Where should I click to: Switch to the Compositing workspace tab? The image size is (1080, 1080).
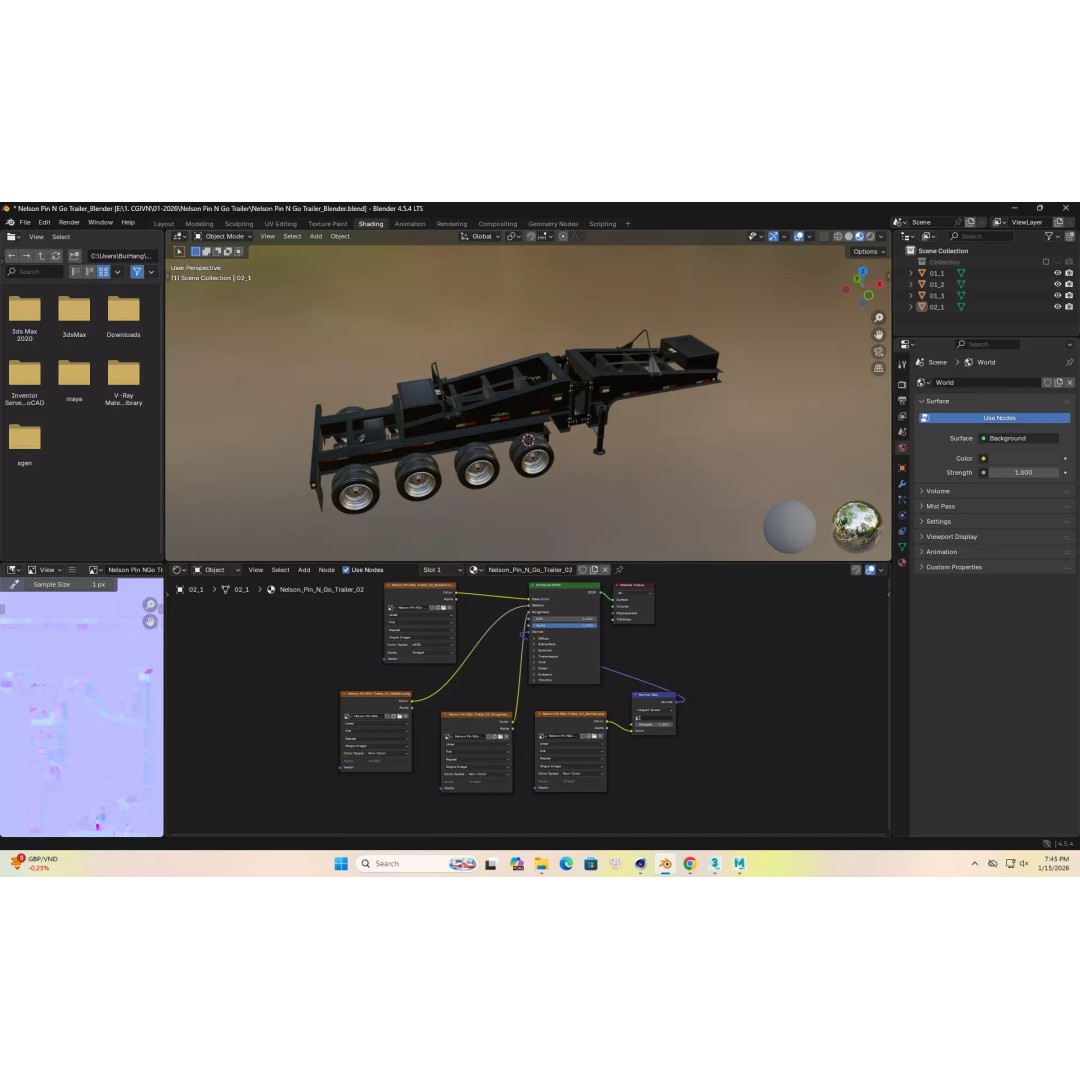point(497,224)
